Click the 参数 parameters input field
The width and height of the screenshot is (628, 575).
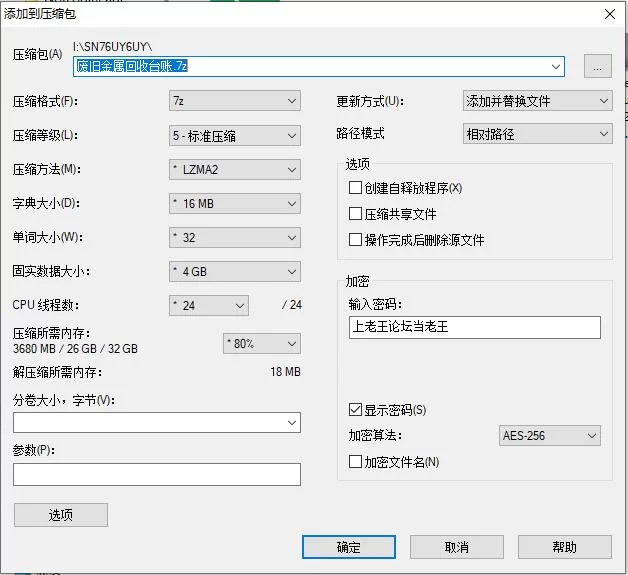[x=157, y=474]
